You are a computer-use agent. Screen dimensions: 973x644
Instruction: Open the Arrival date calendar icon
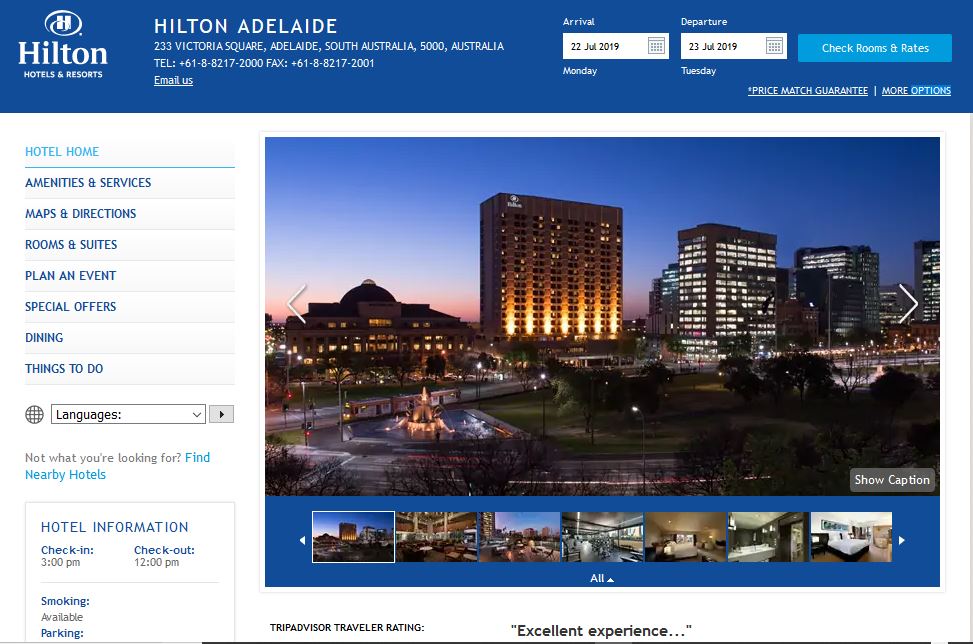coord(656,46)
